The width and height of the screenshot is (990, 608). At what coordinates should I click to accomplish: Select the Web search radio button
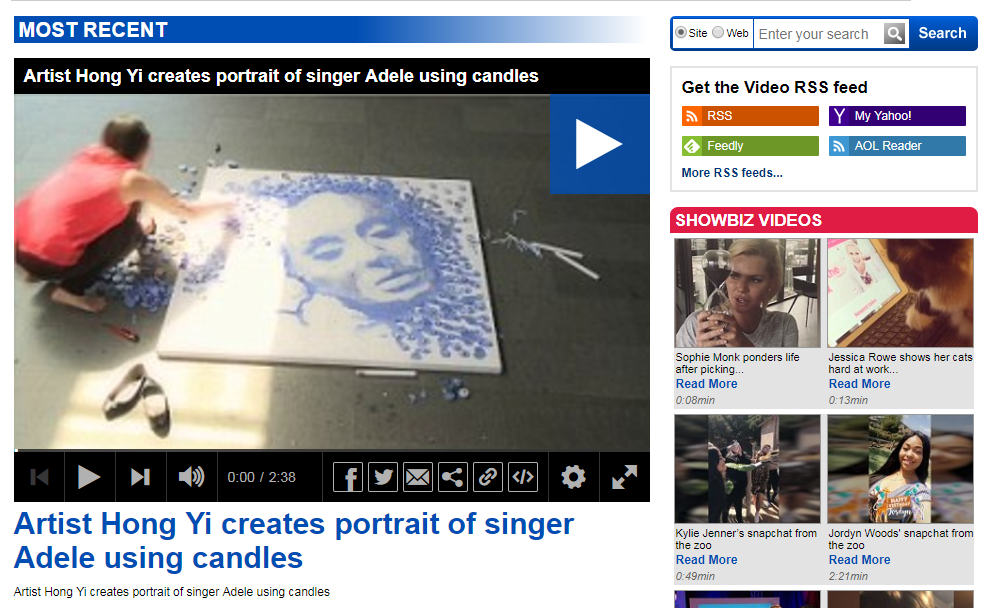click(718, 32)
